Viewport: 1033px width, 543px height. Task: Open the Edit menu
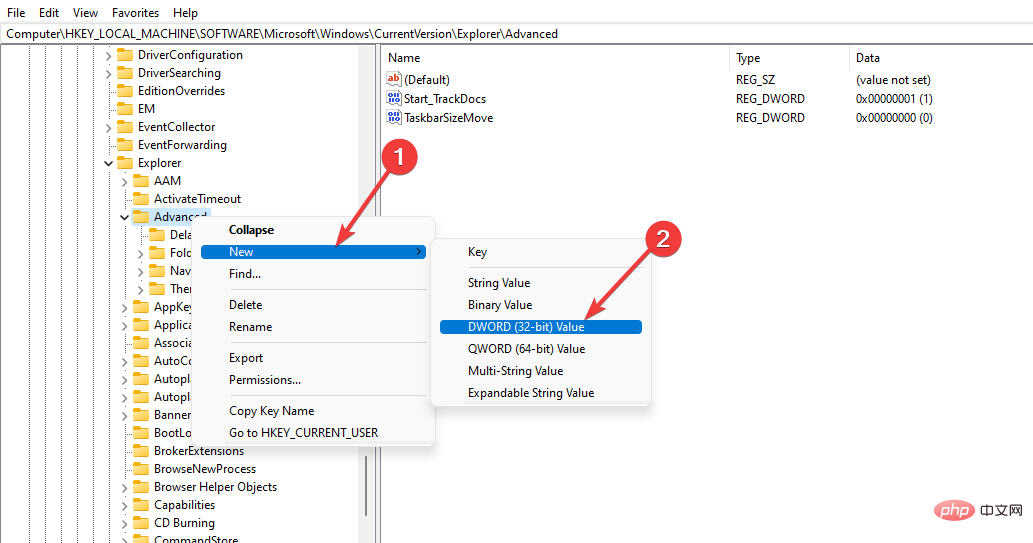point(49,13)
